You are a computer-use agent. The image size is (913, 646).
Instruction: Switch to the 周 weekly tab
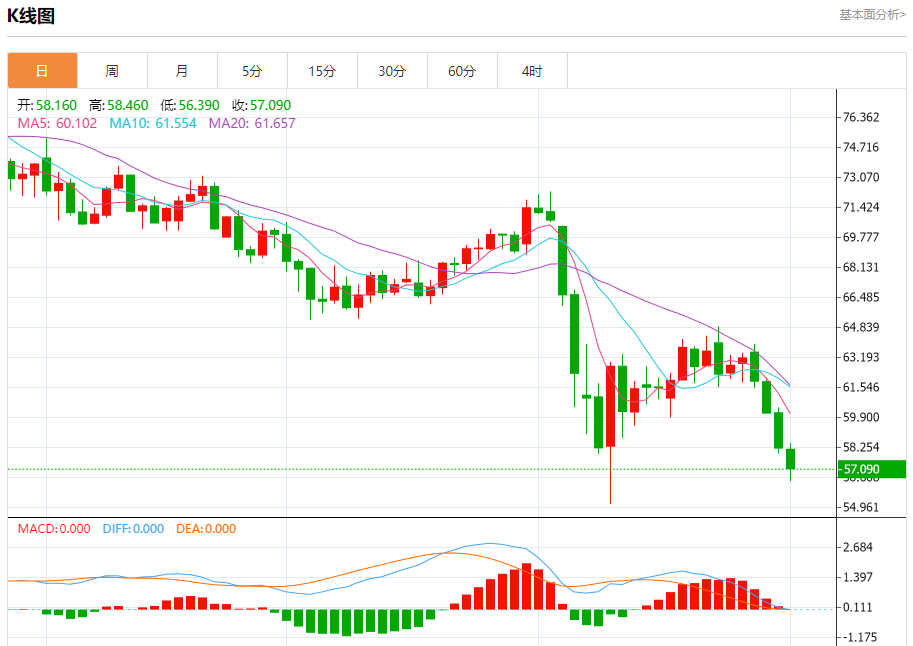pos(112,71)
